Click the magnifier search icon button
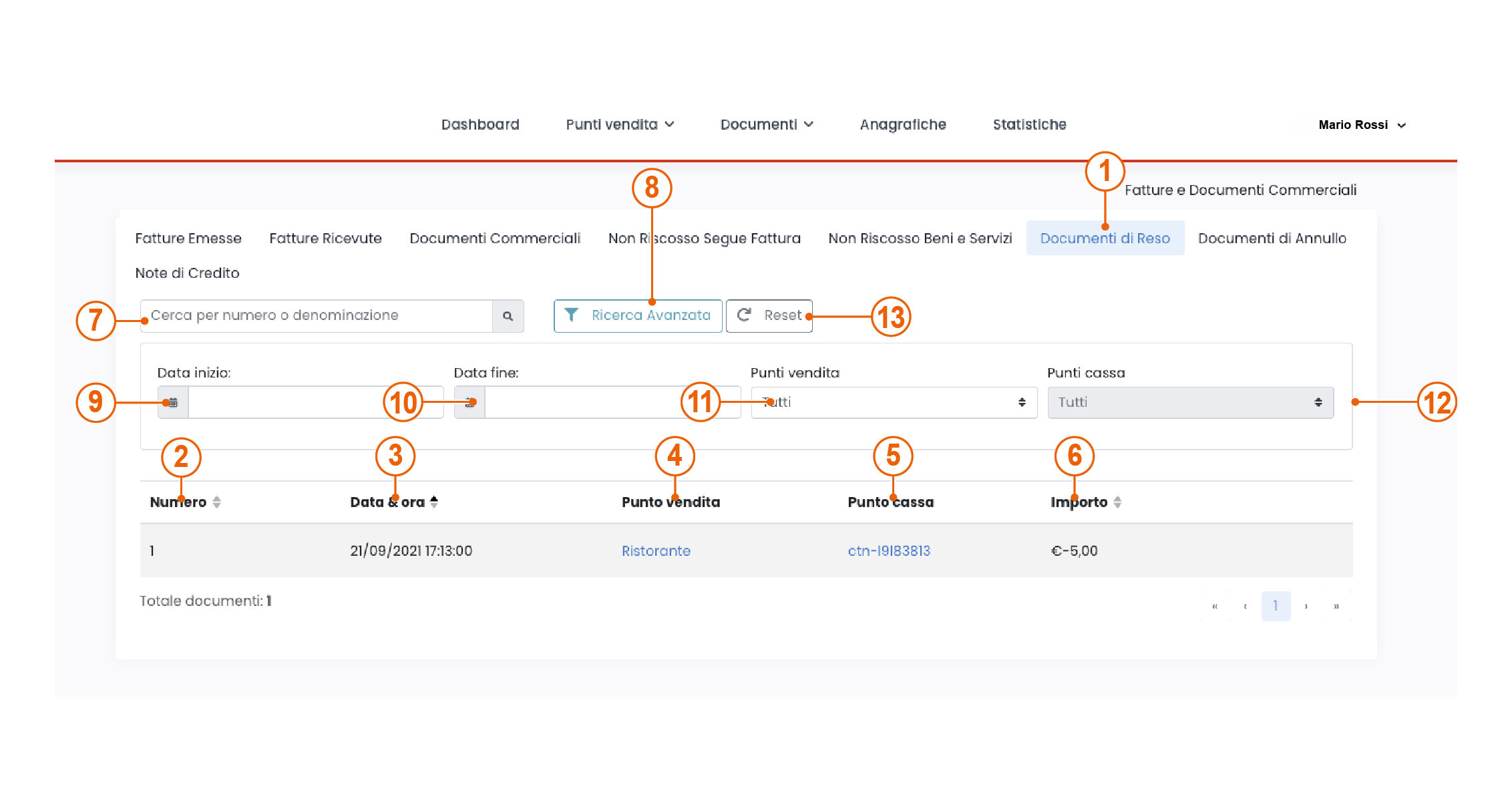The height and width of the screenshot is (789, 1512). tap(508, 316)
